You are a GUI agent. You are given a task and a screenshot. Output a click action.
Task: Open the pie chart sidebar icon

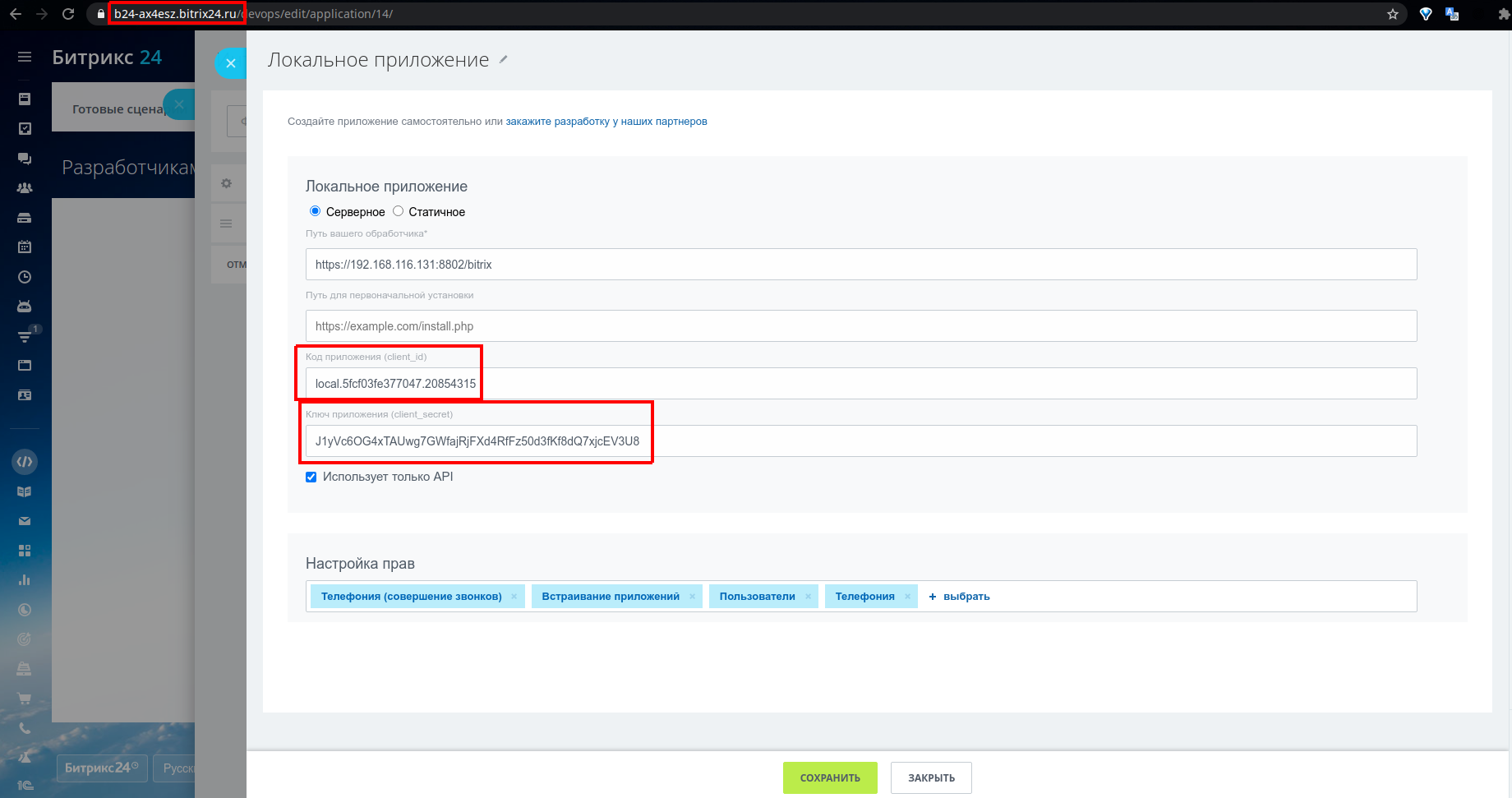25,610
